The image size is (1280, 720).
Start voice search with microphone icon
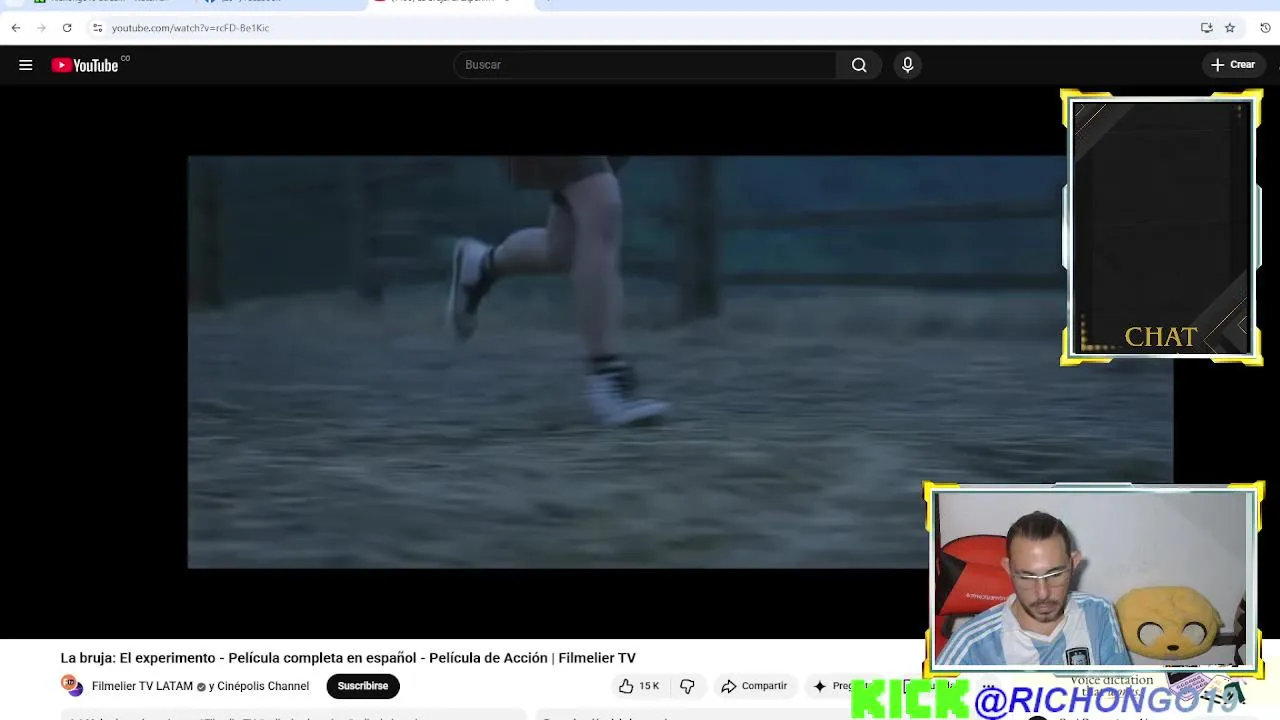pyautogui.click(x=907, y=65)
